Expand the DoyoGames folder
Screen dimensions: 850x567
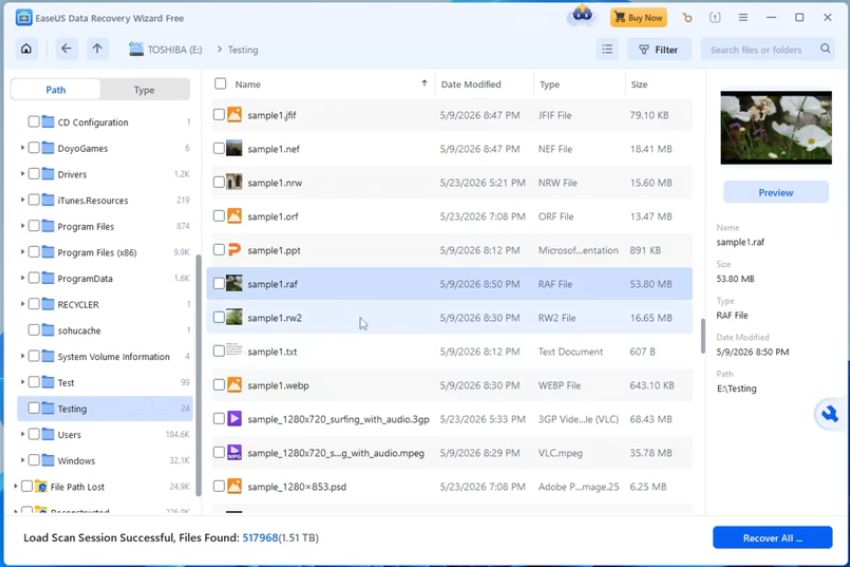pyautogui.click(x=22, y=147)
